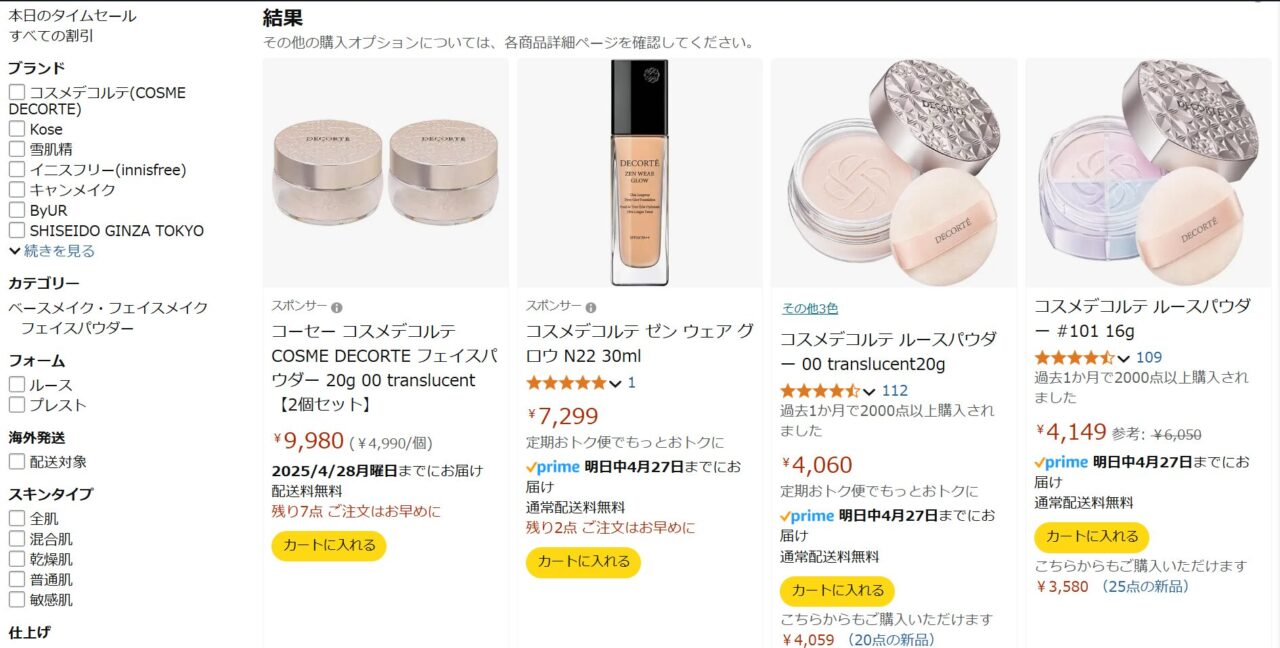Click the すべての割引 link
Image resolution: width=1280 pixels, height=648 pixels.
pyautogui.click(x=51, y=36)
